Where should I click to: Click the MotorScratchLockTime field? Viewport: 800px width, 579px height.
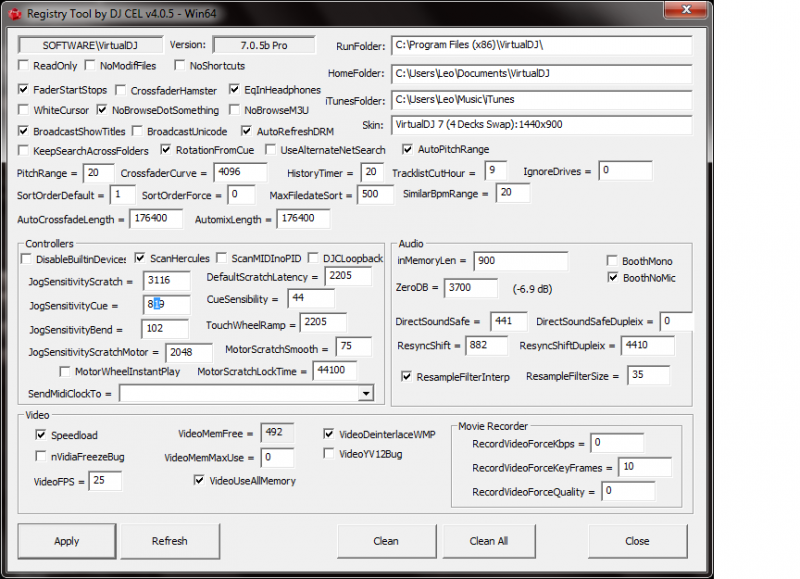[x=335, y=370]
